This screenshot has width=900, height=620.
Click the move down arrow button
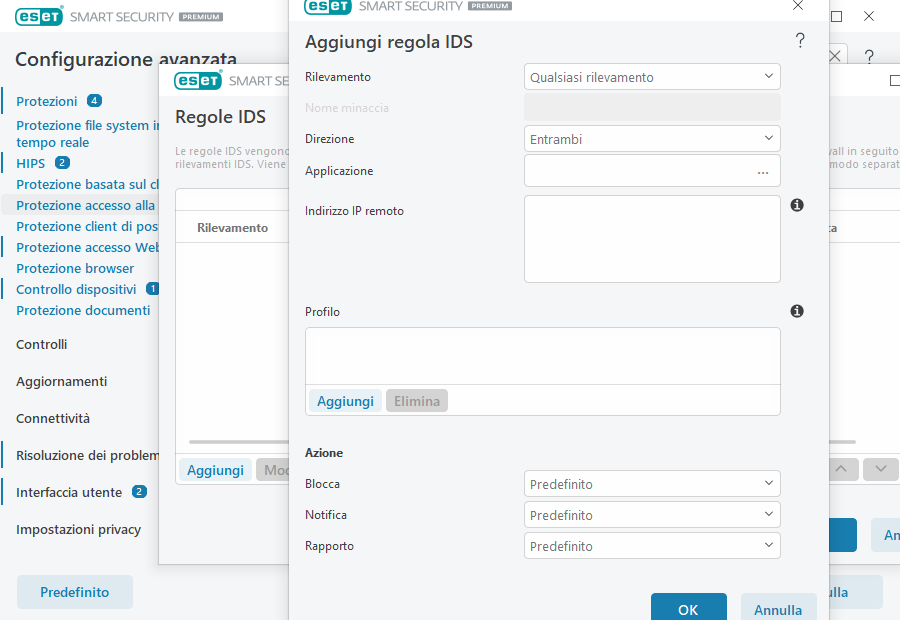(x=880, y=468)
